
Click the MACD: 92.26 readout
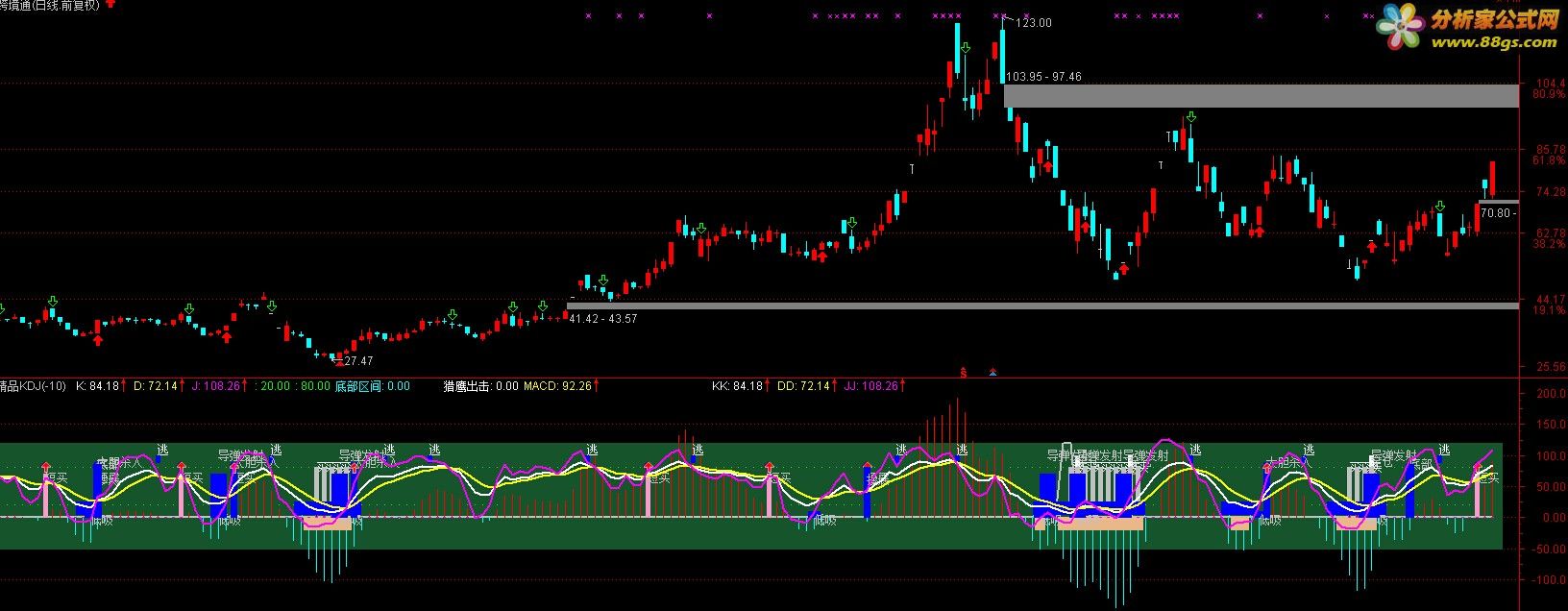(x=557, y=386)
